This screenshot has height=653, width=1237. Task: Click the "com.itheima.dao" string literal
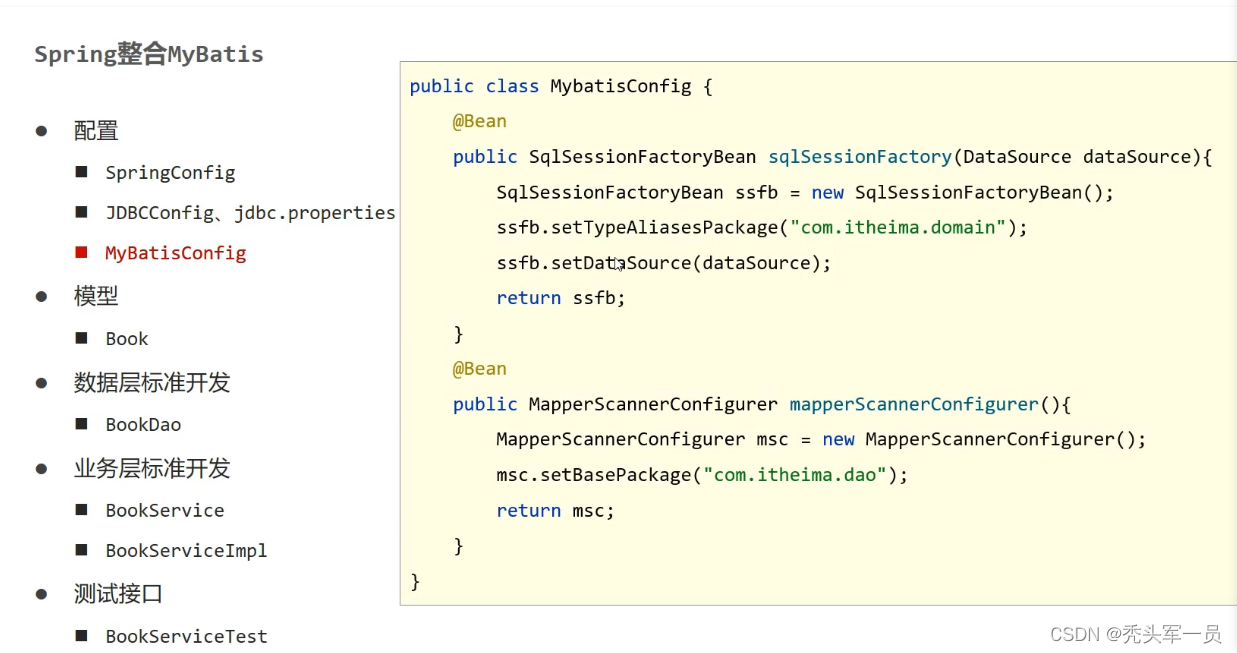tap(795, 475)
